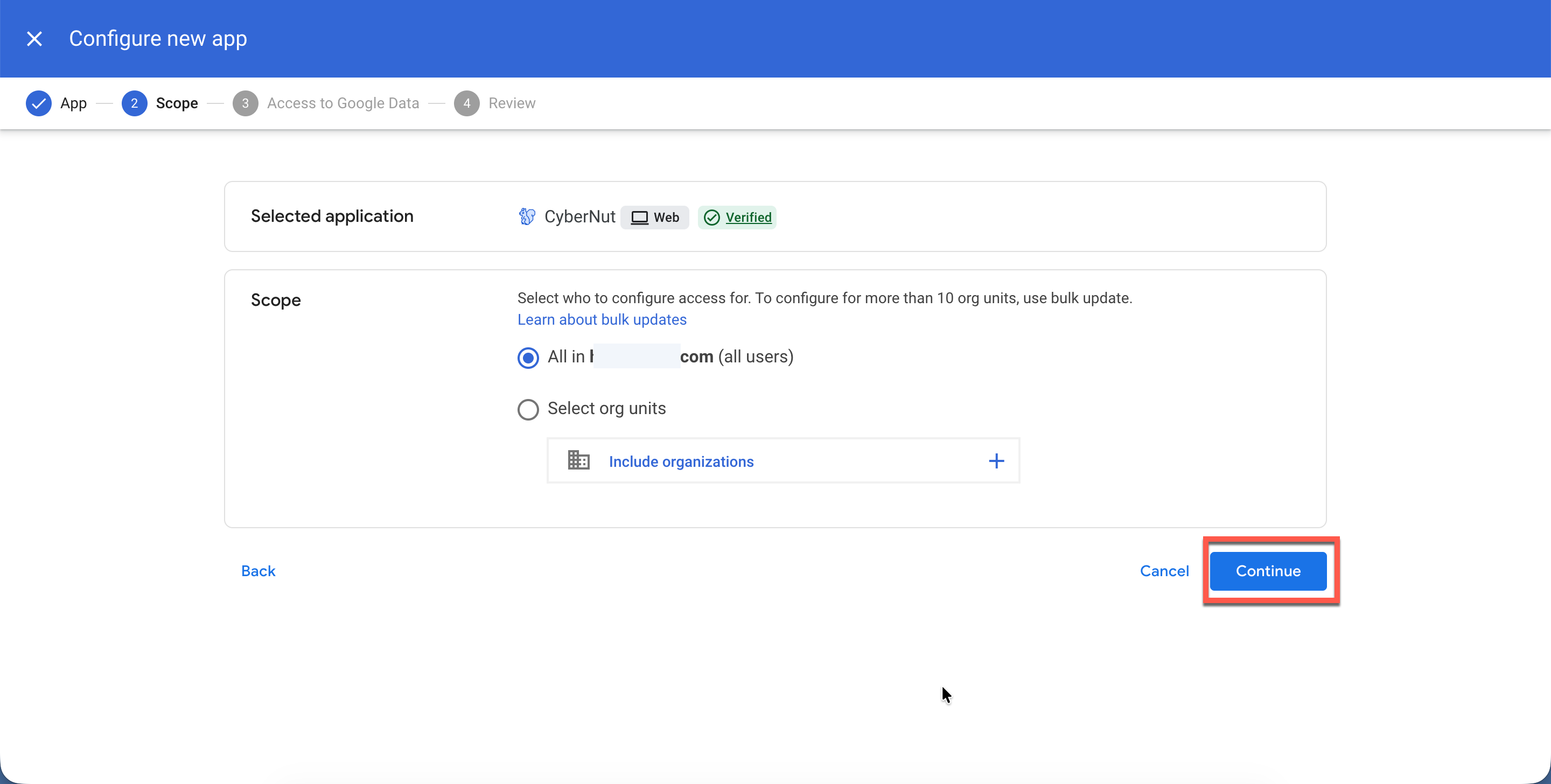
Task: Click the CyberNut app logo icon
Action: [x=527, y=217]
